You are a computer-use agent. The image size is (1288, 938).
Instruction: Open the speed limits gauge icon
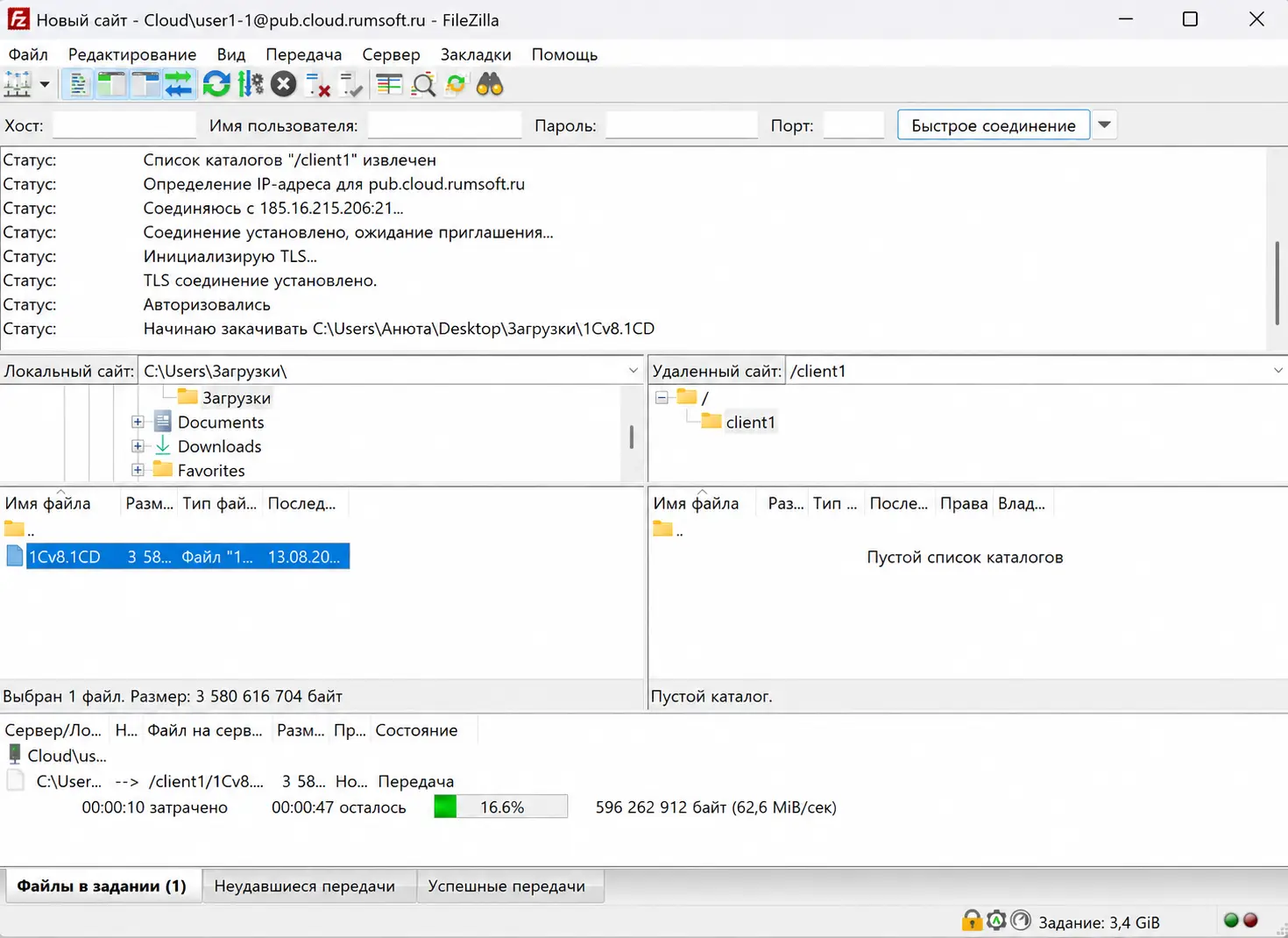1021,920
